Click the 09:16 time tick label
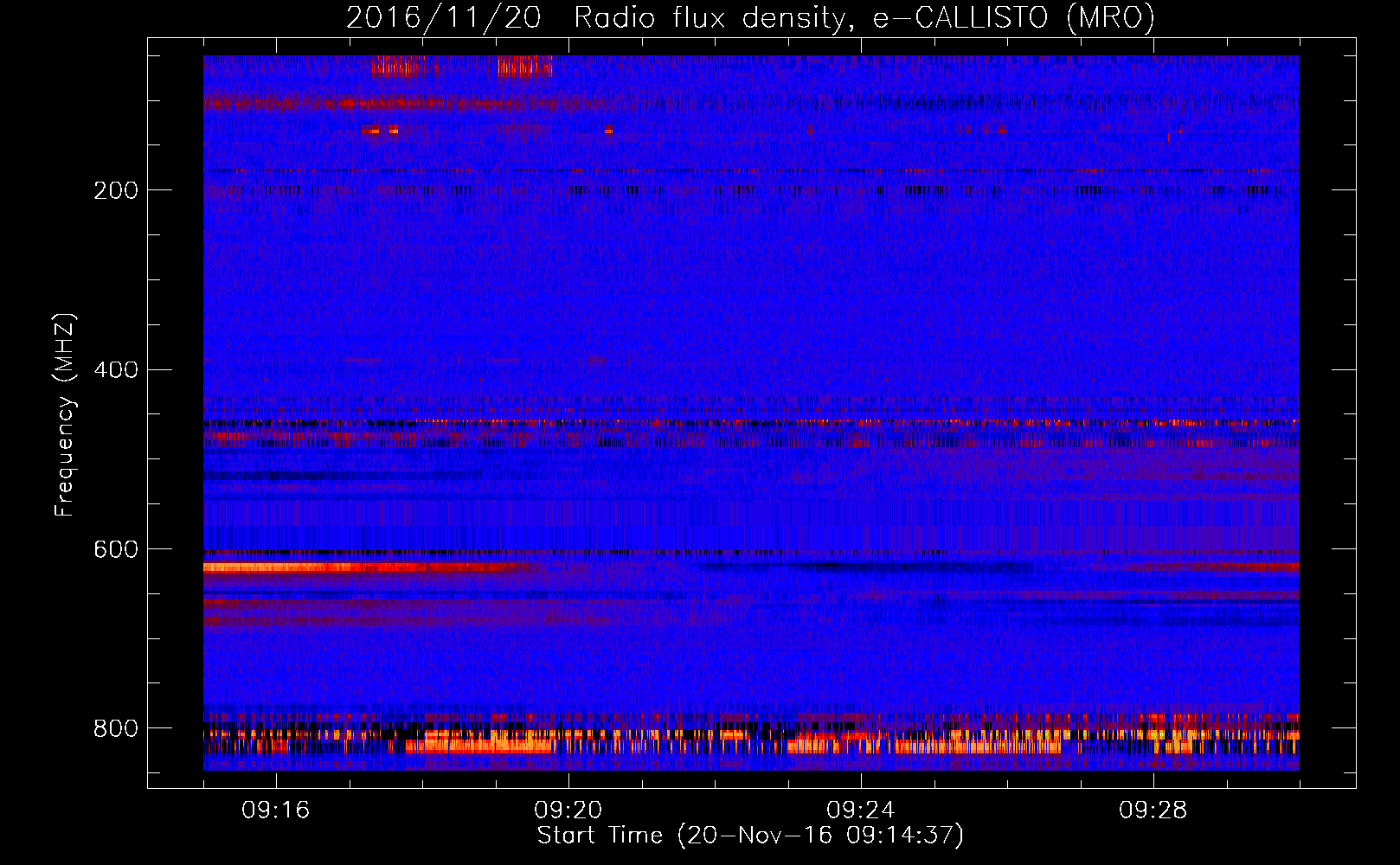The width and height of the screenshot is (1400, 865). click(276, 811)
